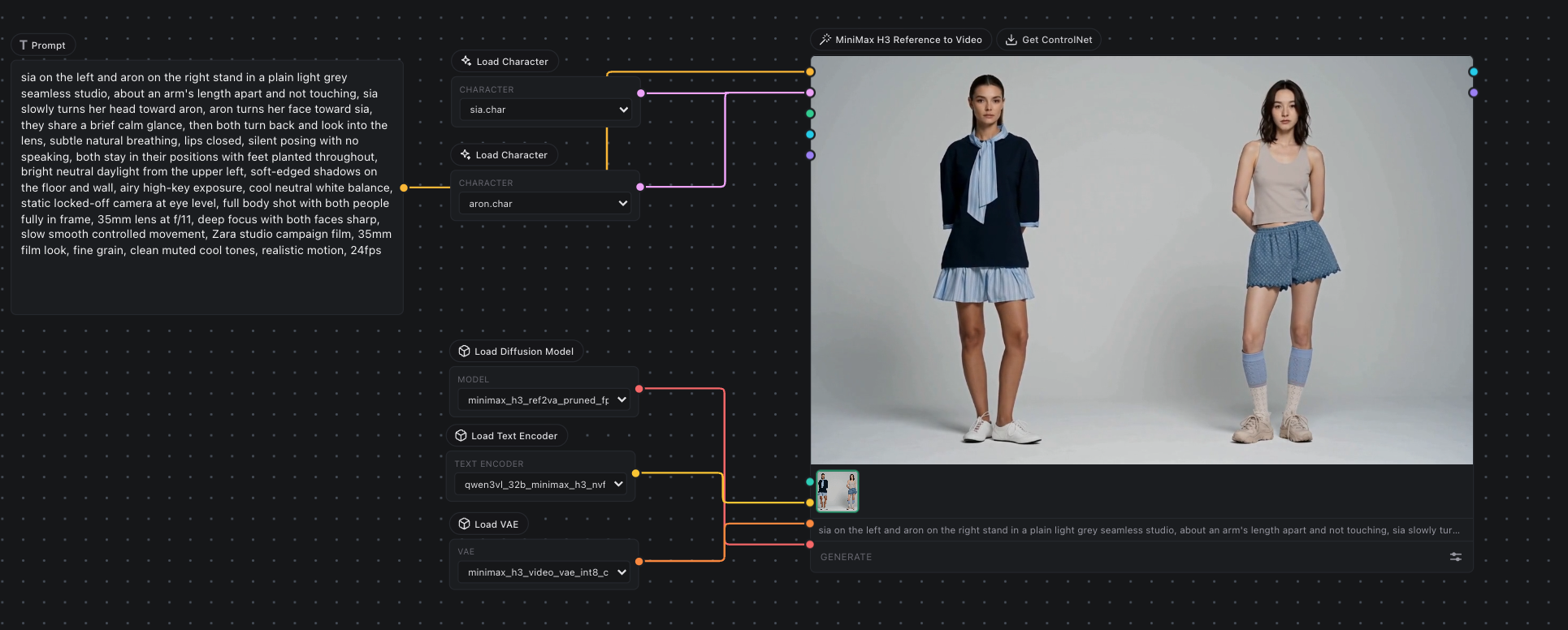Click the Load VAE node header
The image size is (1568, 630).
pos(488,524)
